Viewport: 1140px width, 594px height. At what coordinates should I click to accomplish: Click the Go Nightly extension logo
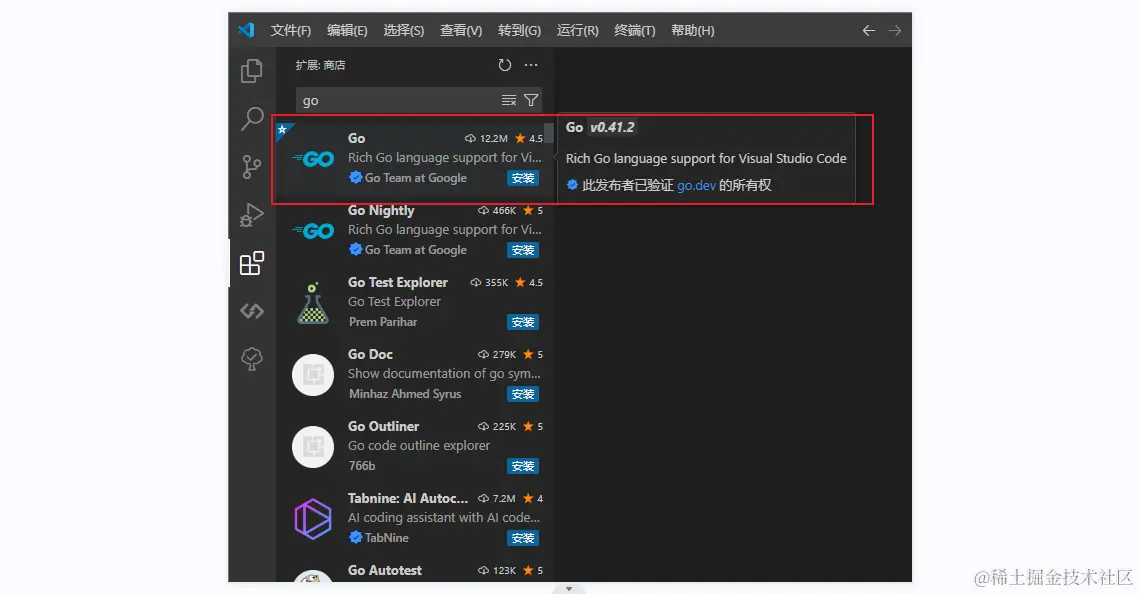coord(313,230)
